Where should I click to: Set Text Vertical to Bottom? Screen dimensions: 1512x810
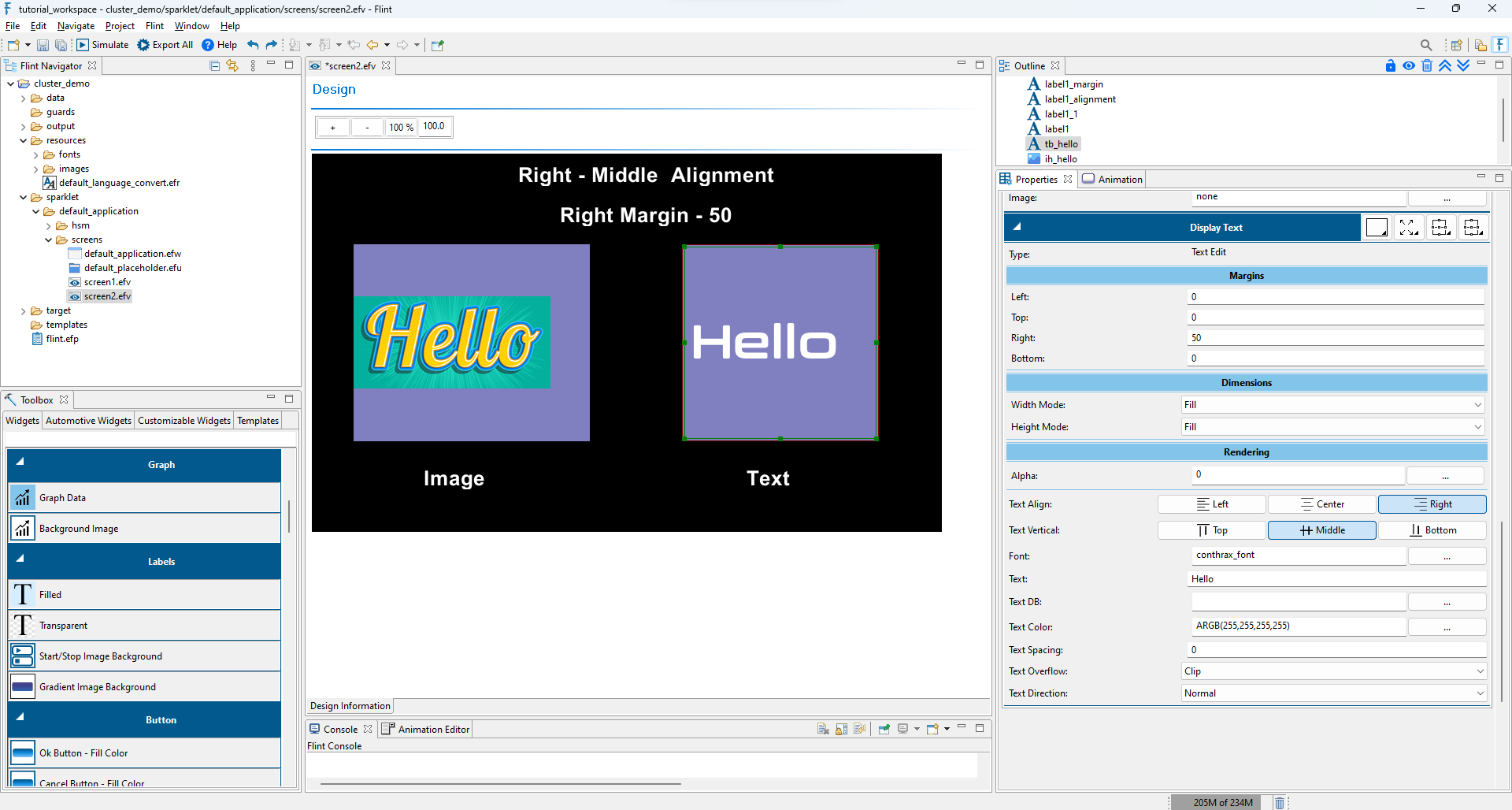(1432, 530)
